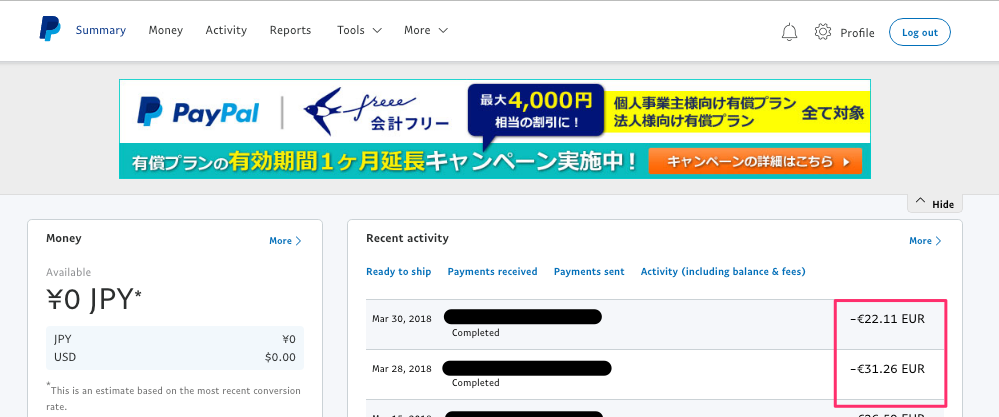This screenshot has height=417, width=999.
Task: Click Completed status under Mar 28 transaction
Action: 475,383
